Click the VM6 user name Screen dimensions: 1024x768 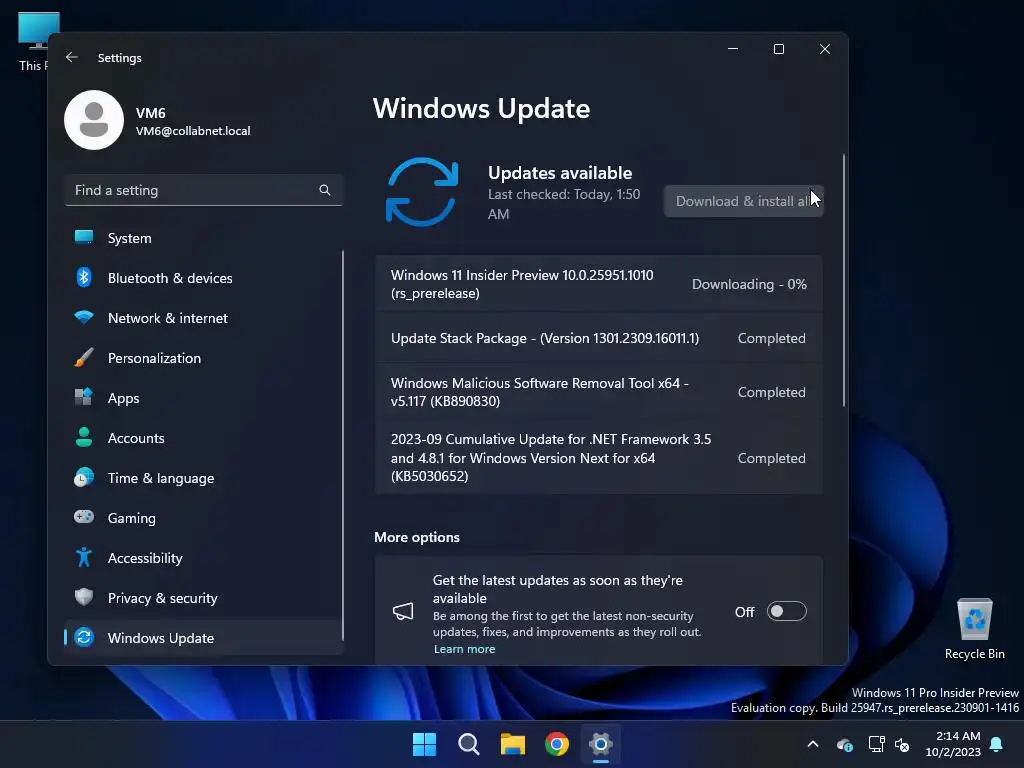click(x=151, y=113)
